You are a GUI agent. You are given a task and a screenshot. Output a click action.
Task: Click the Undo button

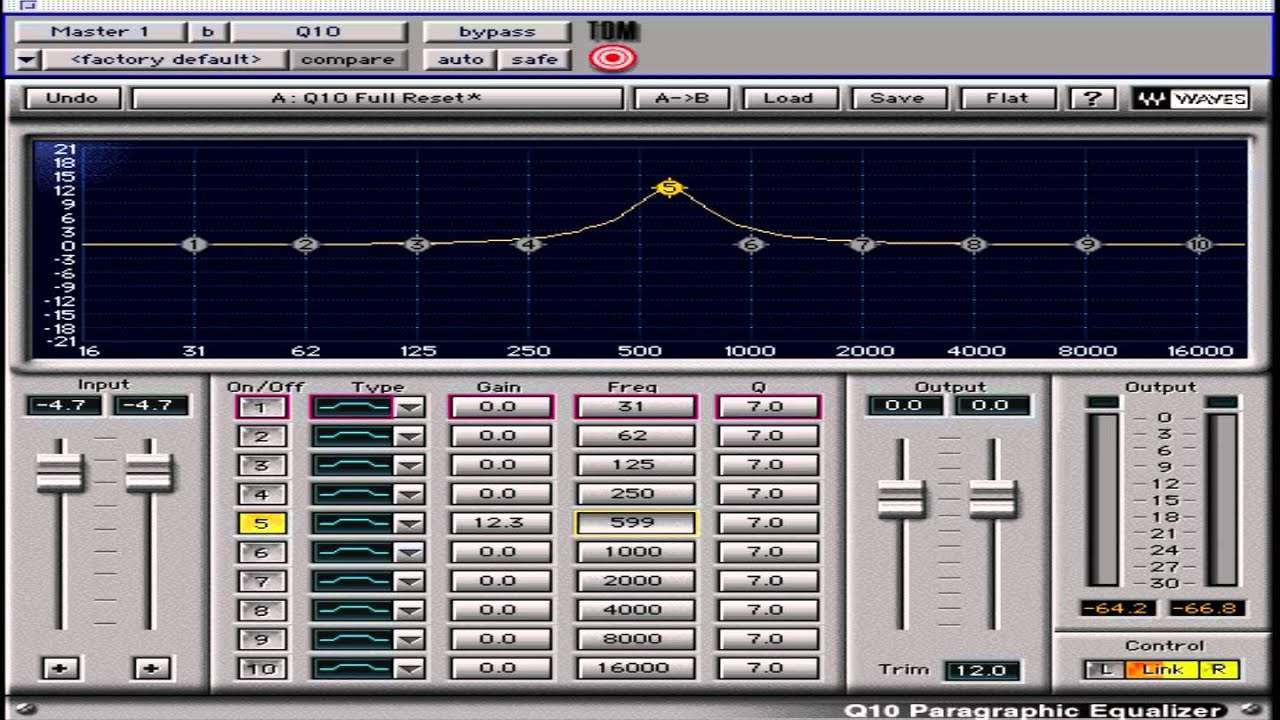click(72, 98)
